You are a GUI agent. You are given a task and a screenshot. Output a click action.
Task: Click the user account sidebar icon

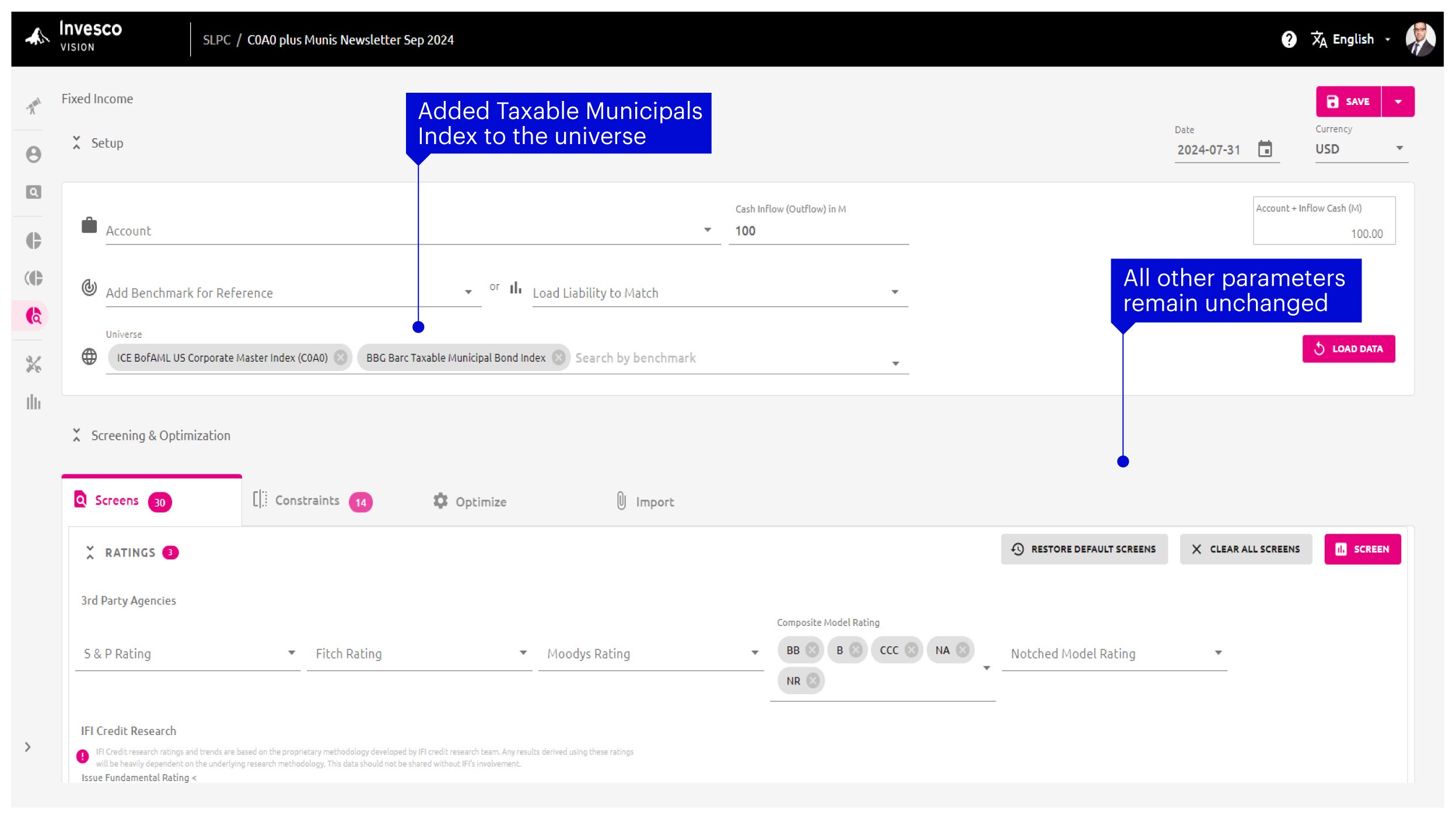33,154
